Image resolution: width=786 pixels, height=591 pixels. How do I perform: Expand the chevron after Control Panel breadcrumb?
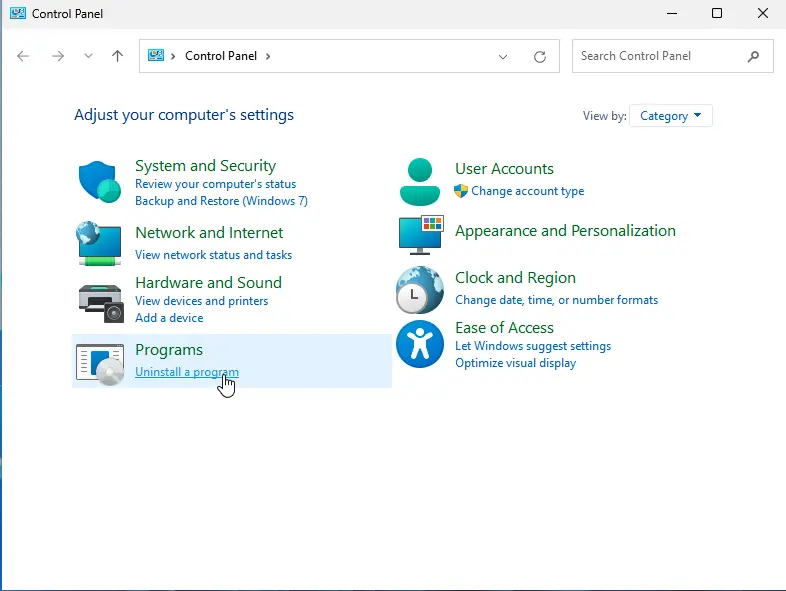click(268, 57)
